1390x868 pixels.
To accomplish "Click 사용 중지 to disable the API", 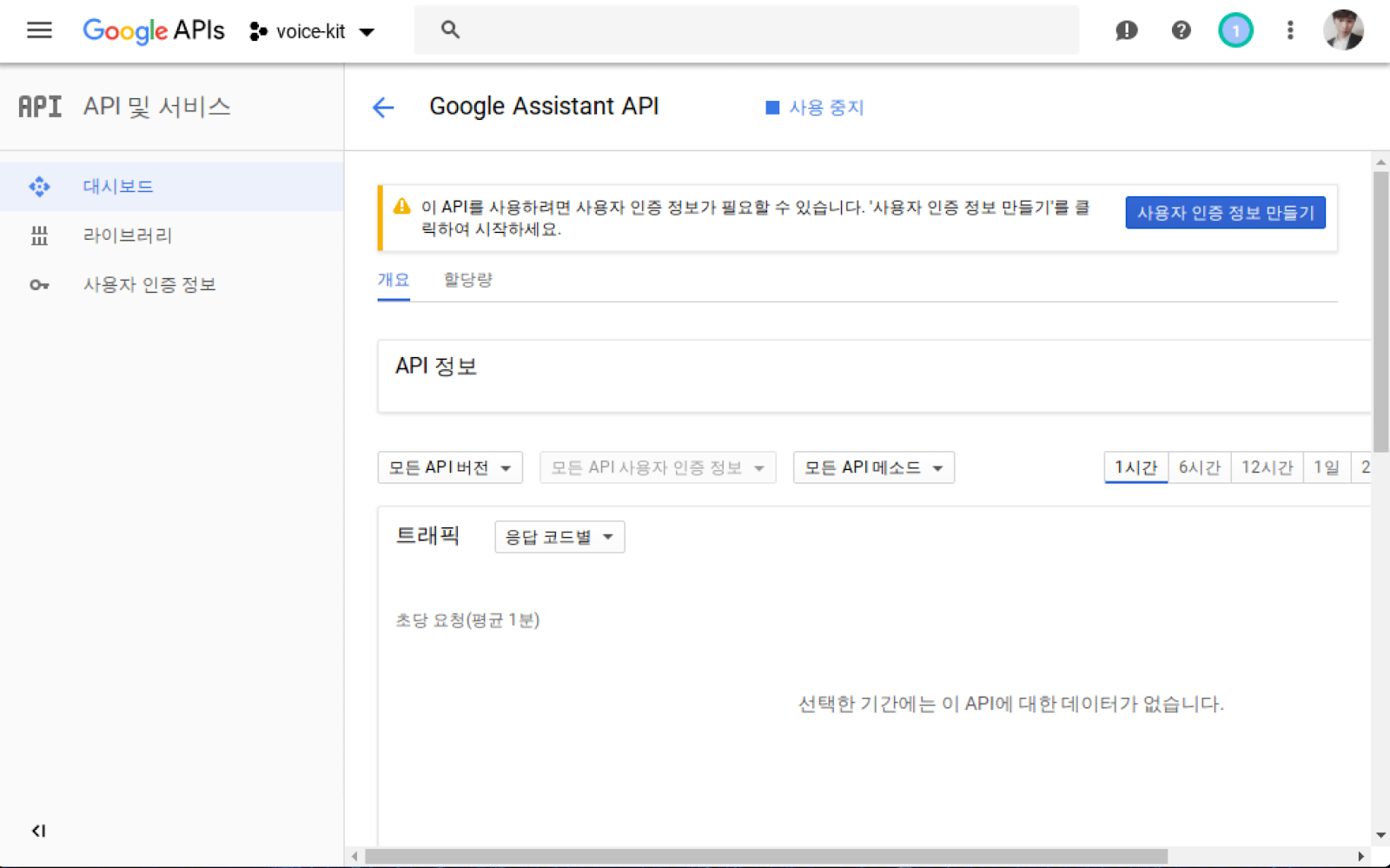I will tap(814, 107).
